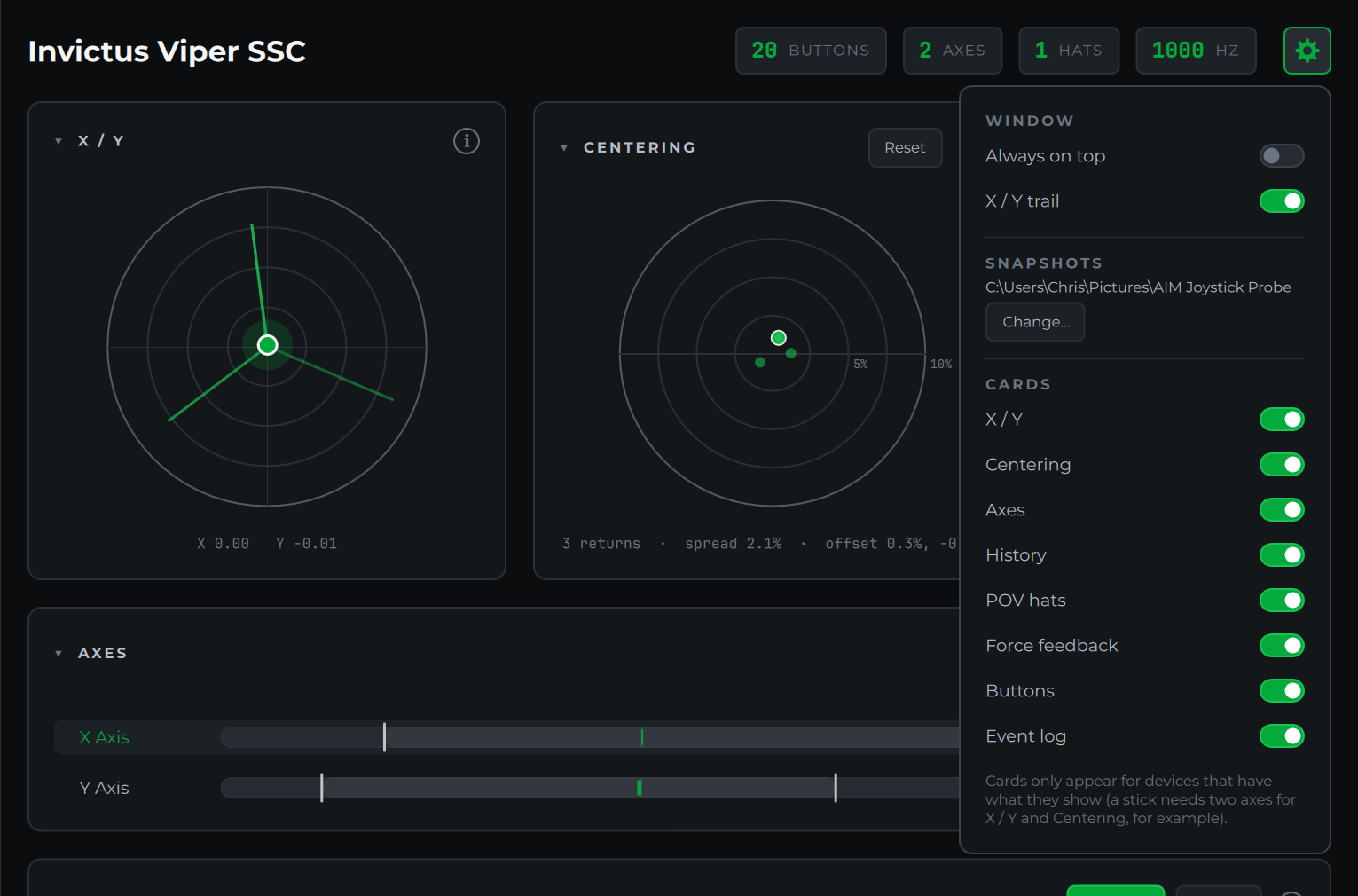Disable the X / Y trail switch
1358x896 pixels.
tap(1282, 201)
